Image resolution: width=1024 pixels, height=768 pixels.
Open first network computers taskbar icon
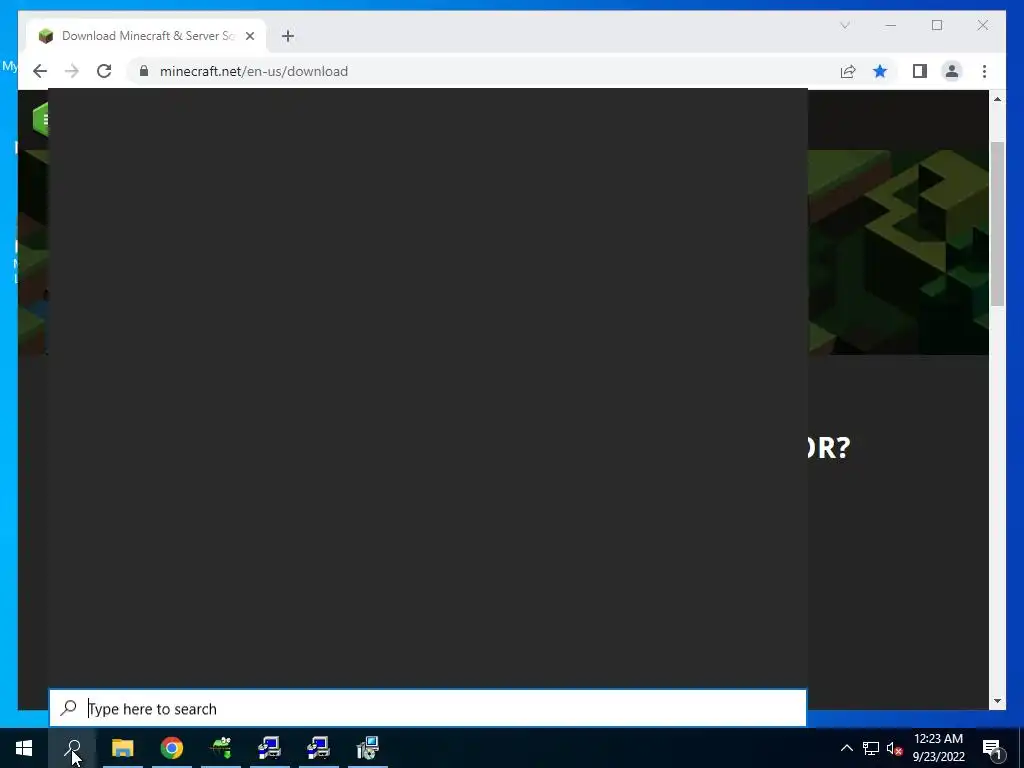tap(270, 748)
